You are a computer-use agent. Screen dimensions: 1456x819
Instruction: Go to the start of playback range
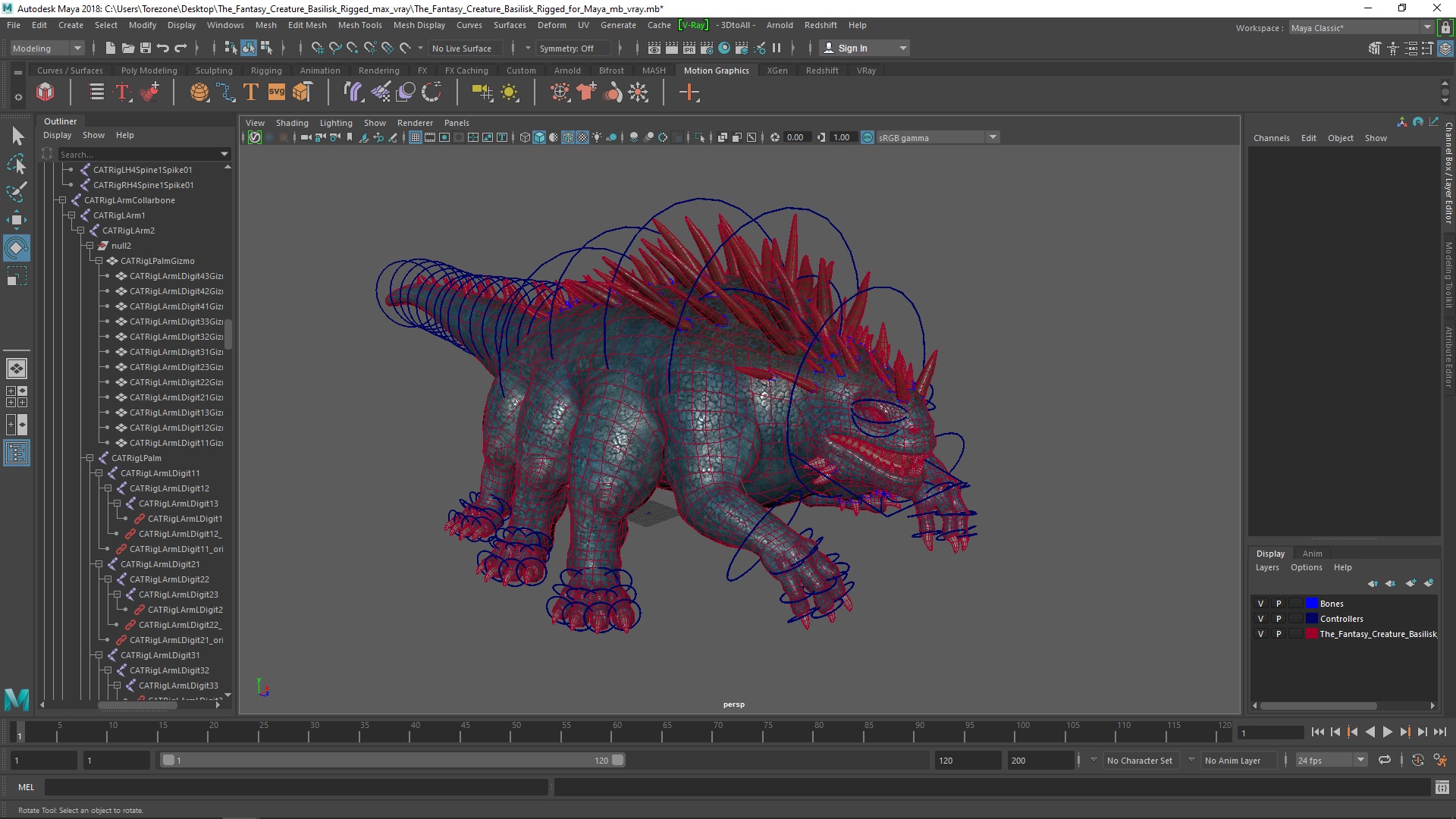pos(1317,732)
